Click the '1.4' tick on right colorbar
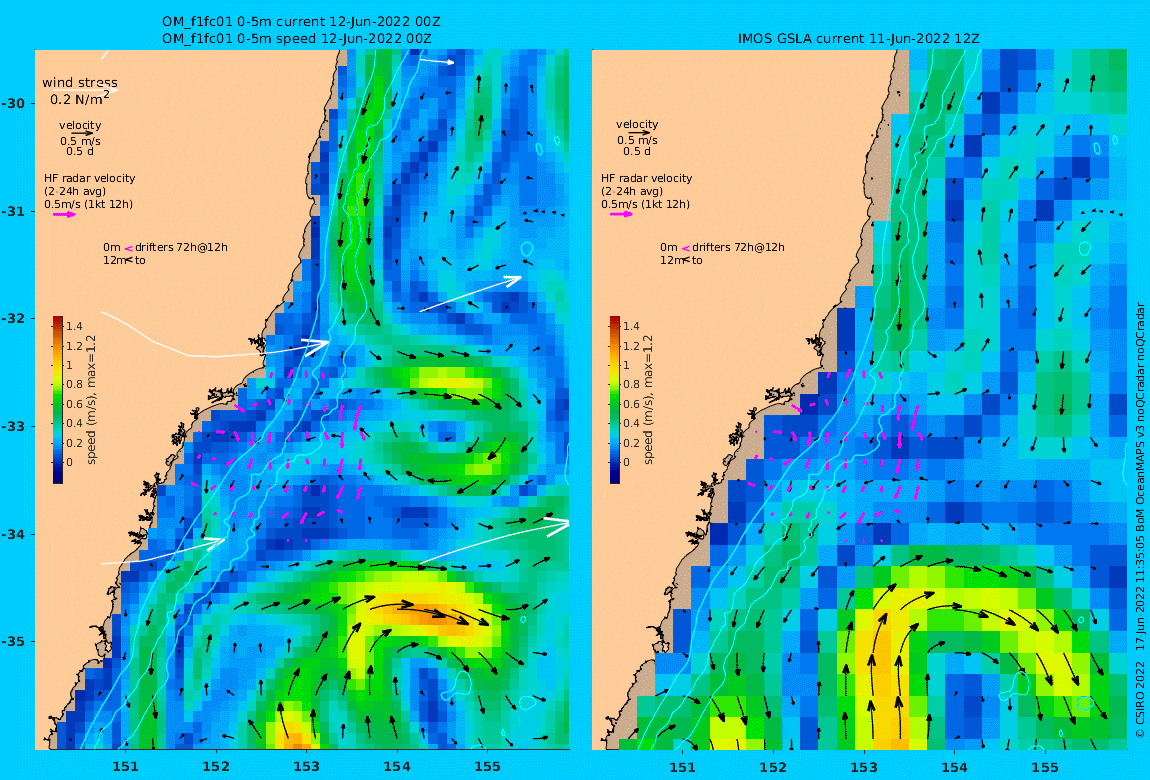 click(631, 326)
